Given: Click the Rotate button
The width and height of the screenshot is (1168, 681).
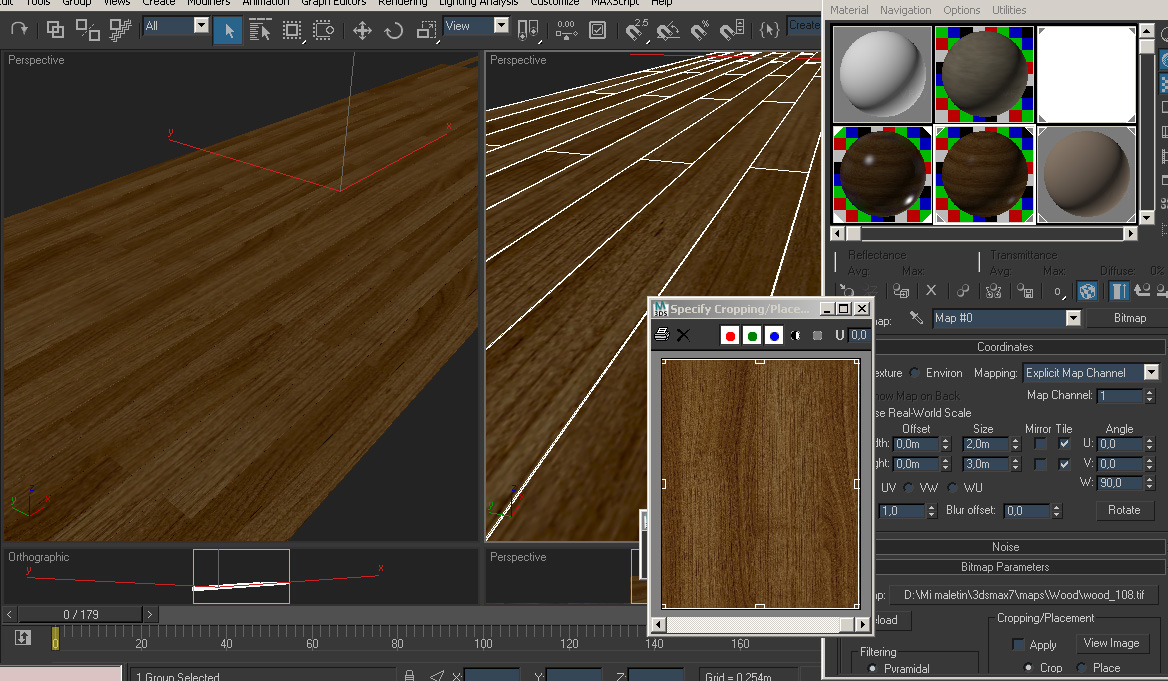Looking at the screenshot, I should point(1123,510).
